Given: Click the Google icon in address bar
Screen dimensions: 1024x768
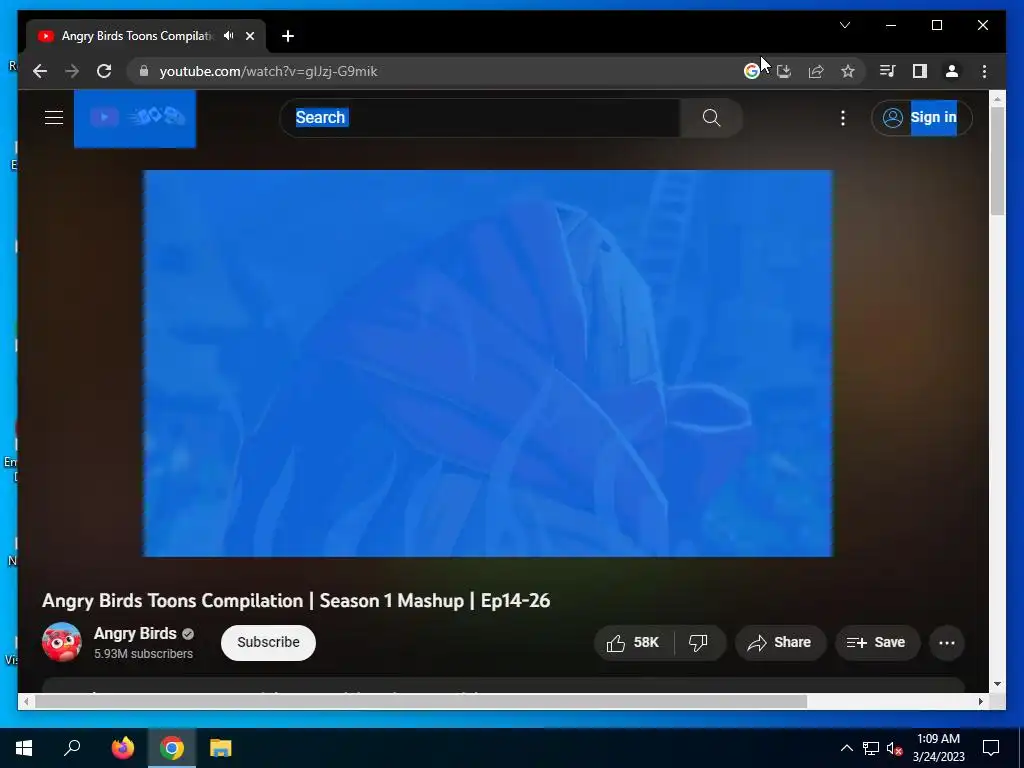Looking at the screenshot, I should pos(752,71).
